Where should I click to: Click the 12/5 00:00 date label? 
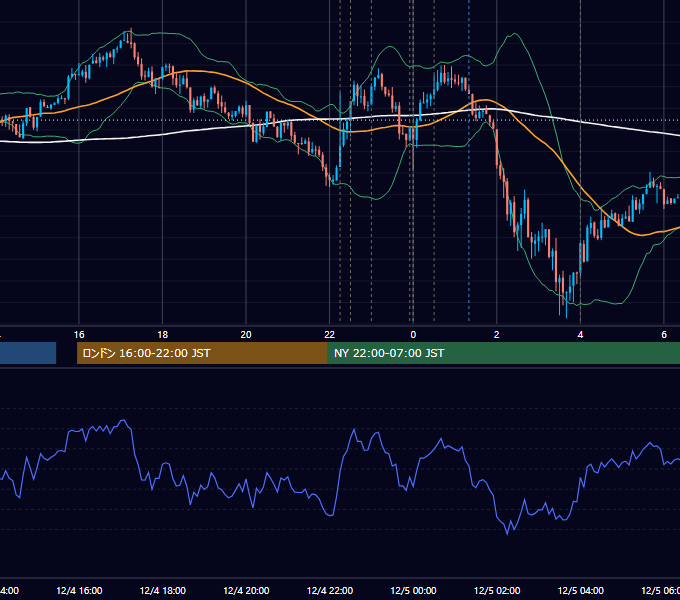click(x=413, y=590)
